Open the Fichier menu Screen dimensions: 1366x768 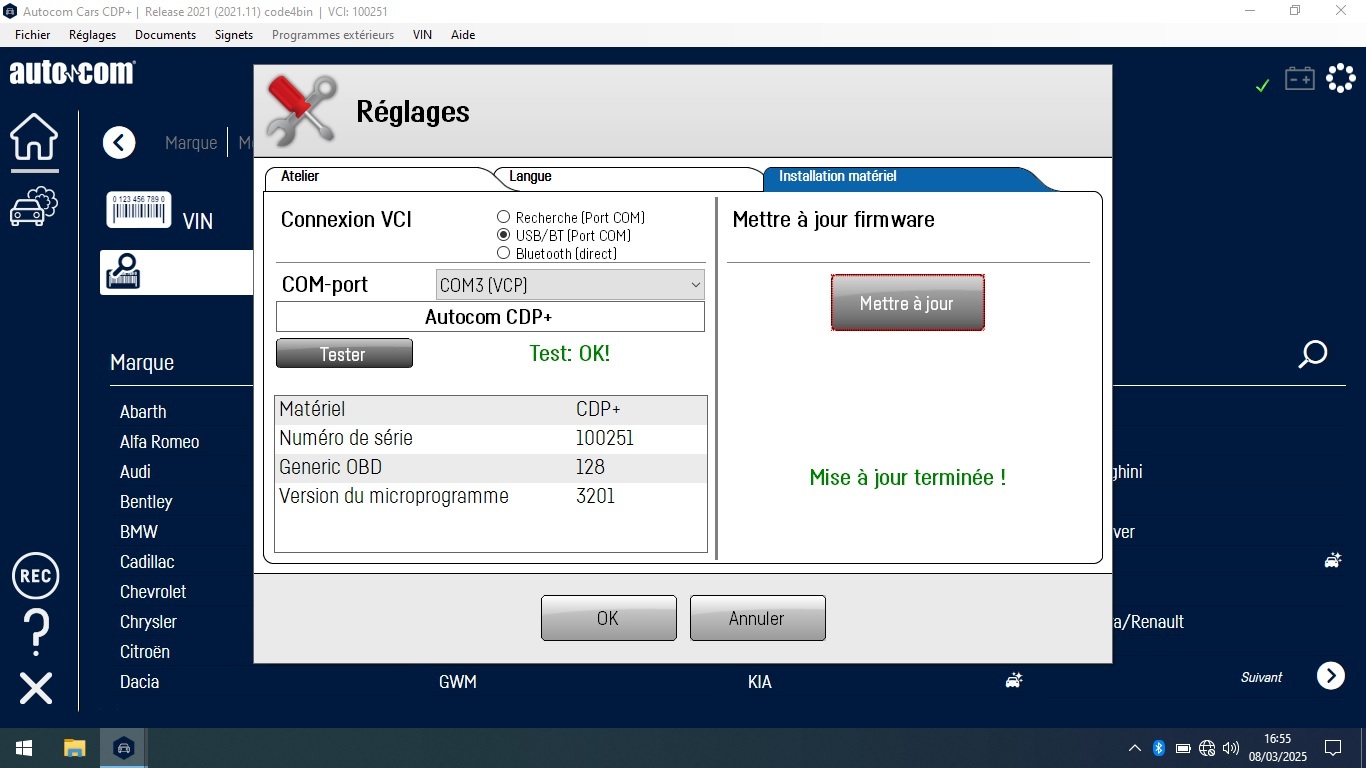coord(33,34)
